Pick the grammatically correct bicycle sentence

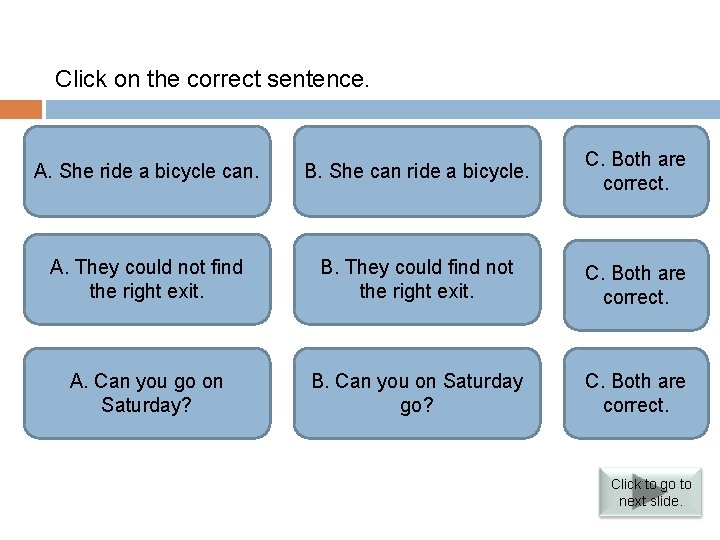point(417,171)
